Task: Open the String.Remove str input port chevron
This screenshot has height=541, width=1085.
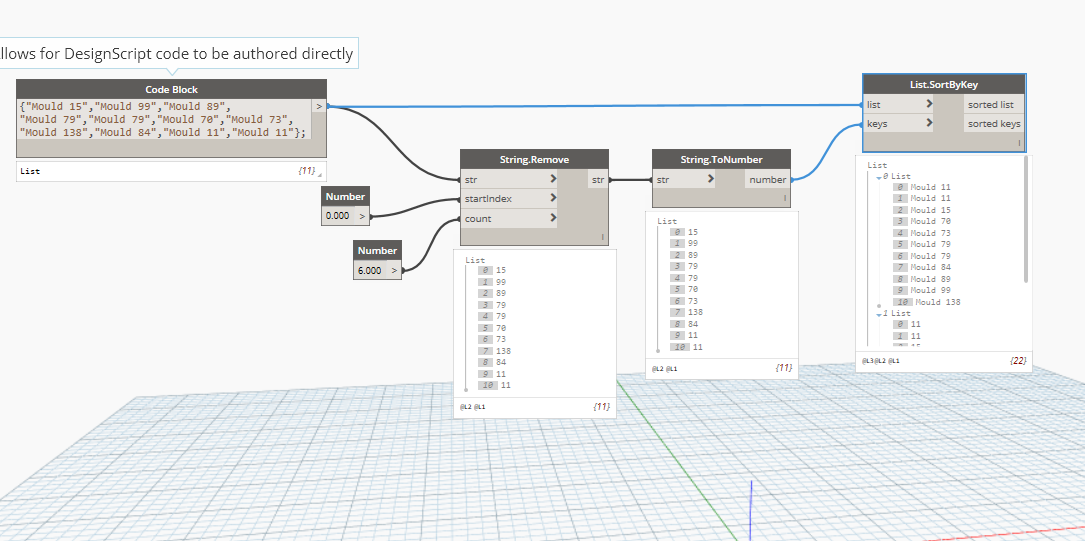Action: (x=554, y=180)
